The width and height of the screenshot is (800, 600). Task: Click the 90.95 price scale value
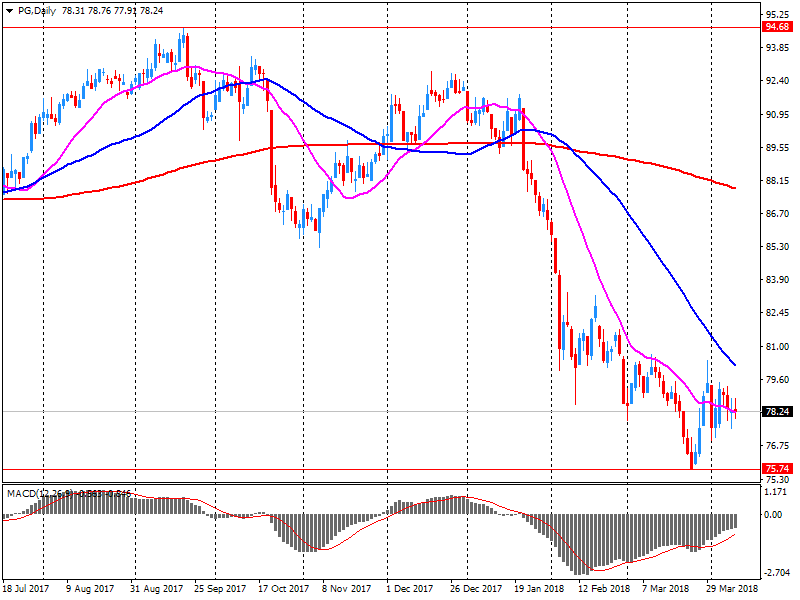778,114
